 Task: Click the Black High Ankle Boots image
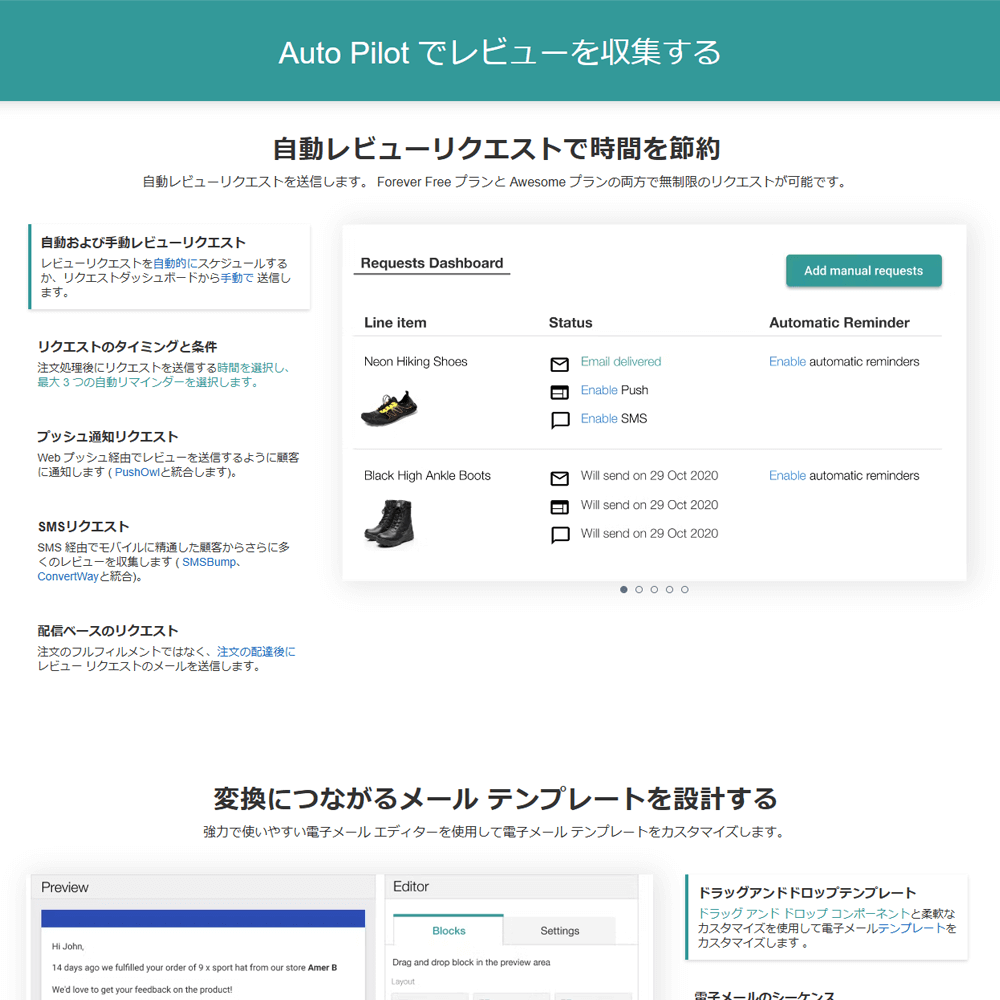[x=389, y=522]
